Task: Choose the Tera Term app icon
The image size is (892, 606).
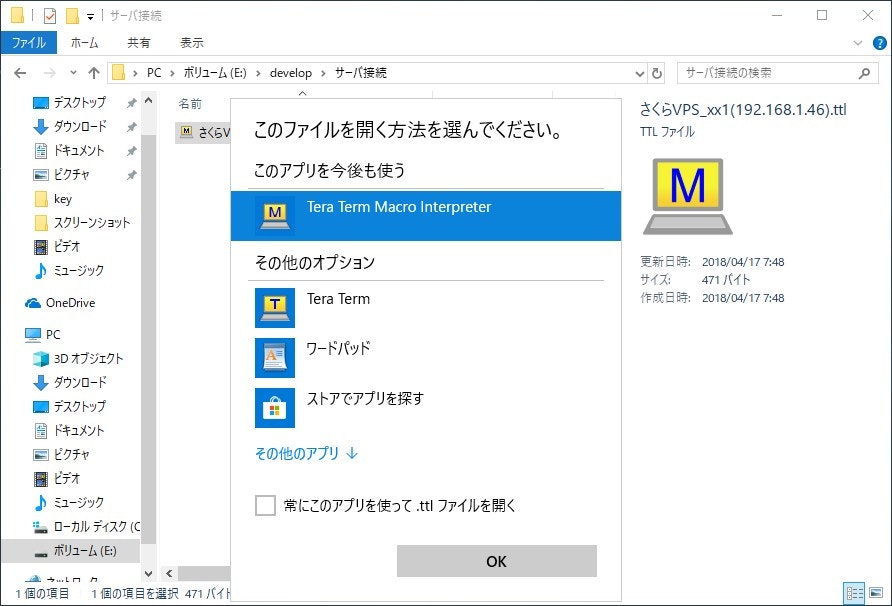Action: pyautogui.click(x=275, y=308)
